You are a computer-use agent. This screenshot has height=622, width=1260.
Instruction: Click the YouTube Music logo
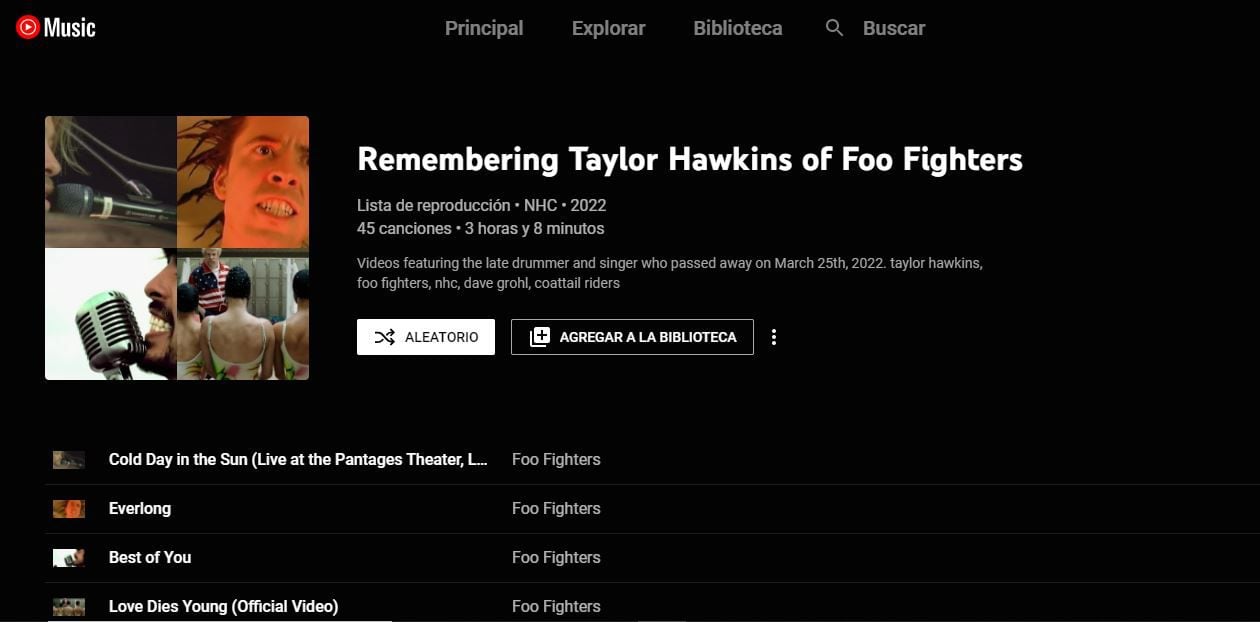click(55, 27)
